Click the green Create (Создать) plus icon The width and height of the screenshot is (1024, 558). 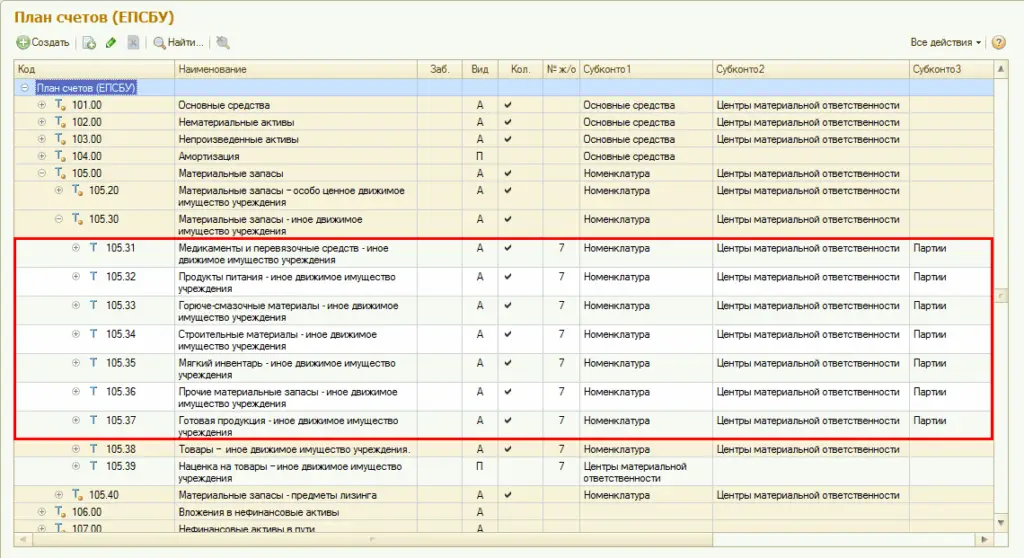click(x=23, y=42)
